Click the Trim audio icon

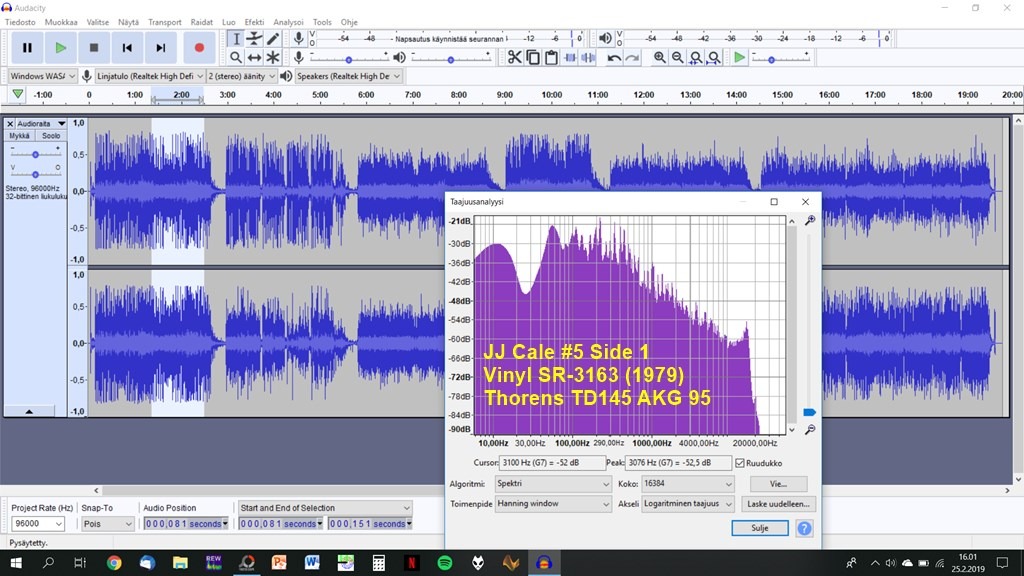[x=570, y=57]
